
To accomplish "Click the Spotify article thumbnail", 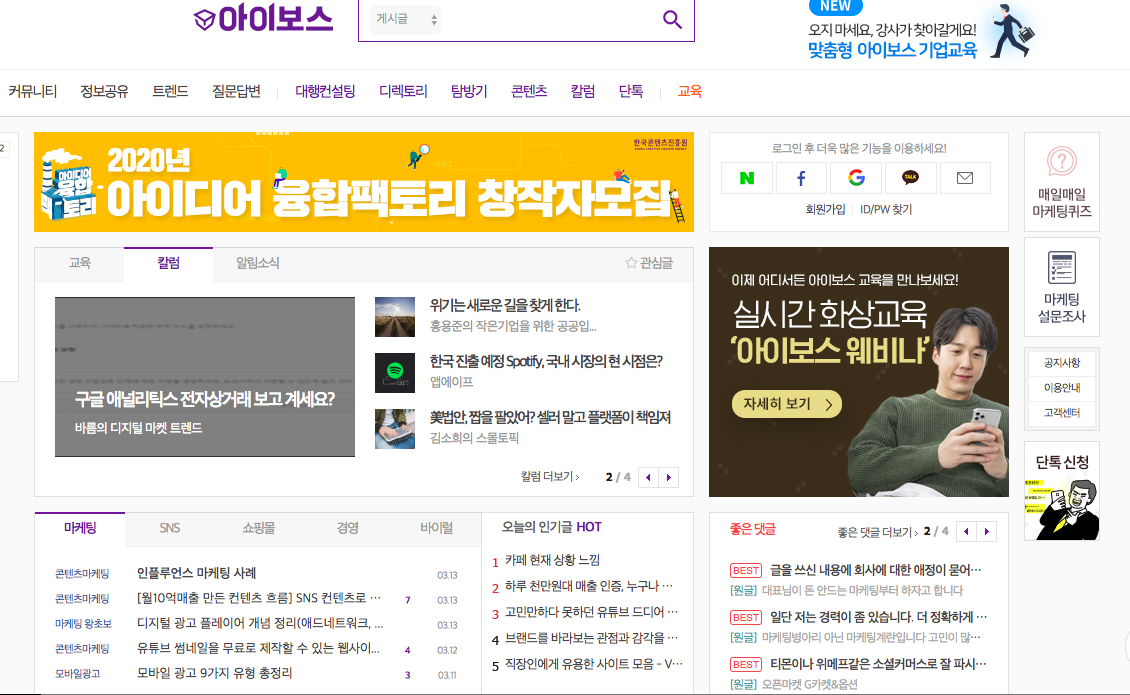I will [x=395, y=373].
